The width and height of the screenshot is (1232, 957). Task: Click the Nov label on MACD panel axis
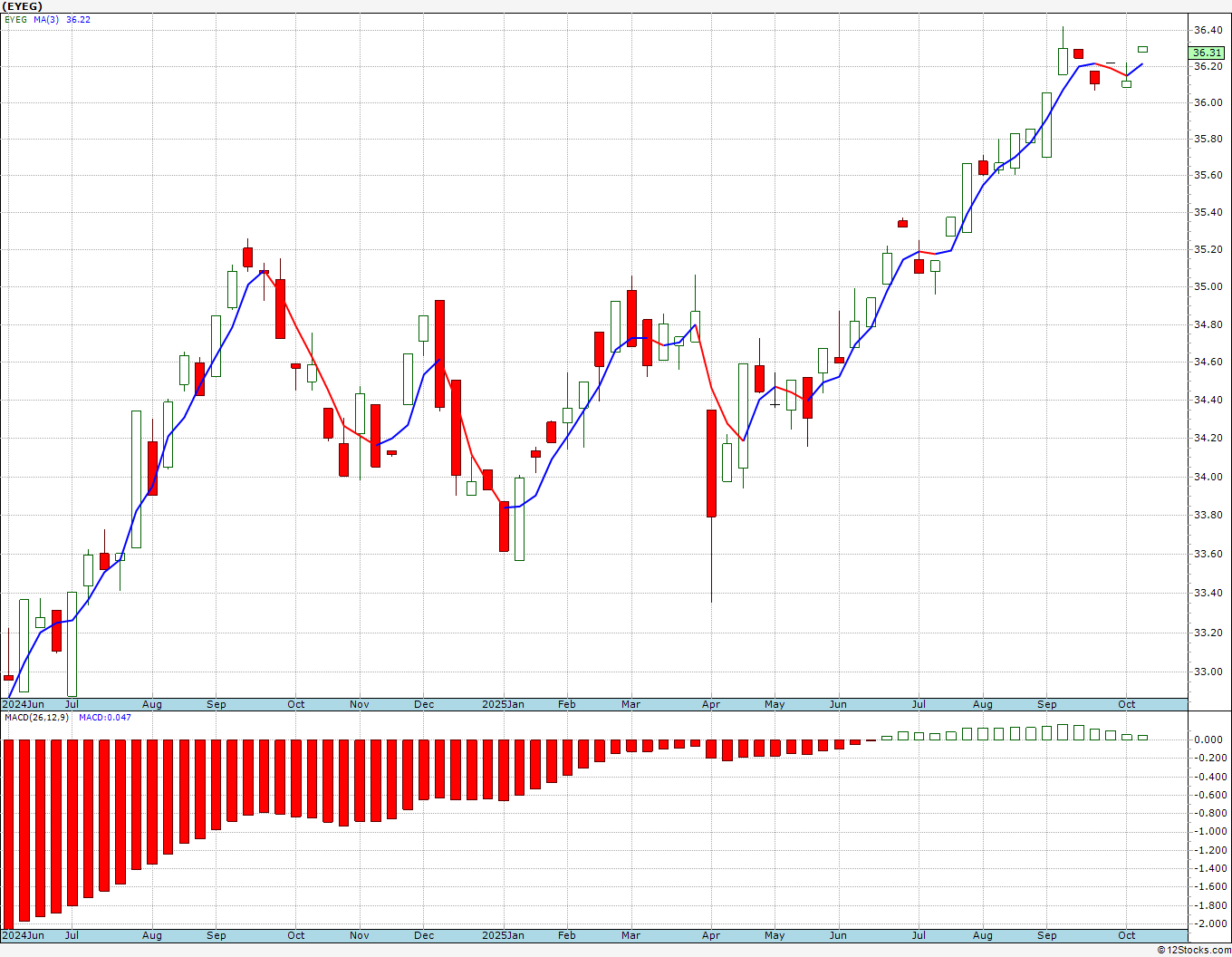360,935
